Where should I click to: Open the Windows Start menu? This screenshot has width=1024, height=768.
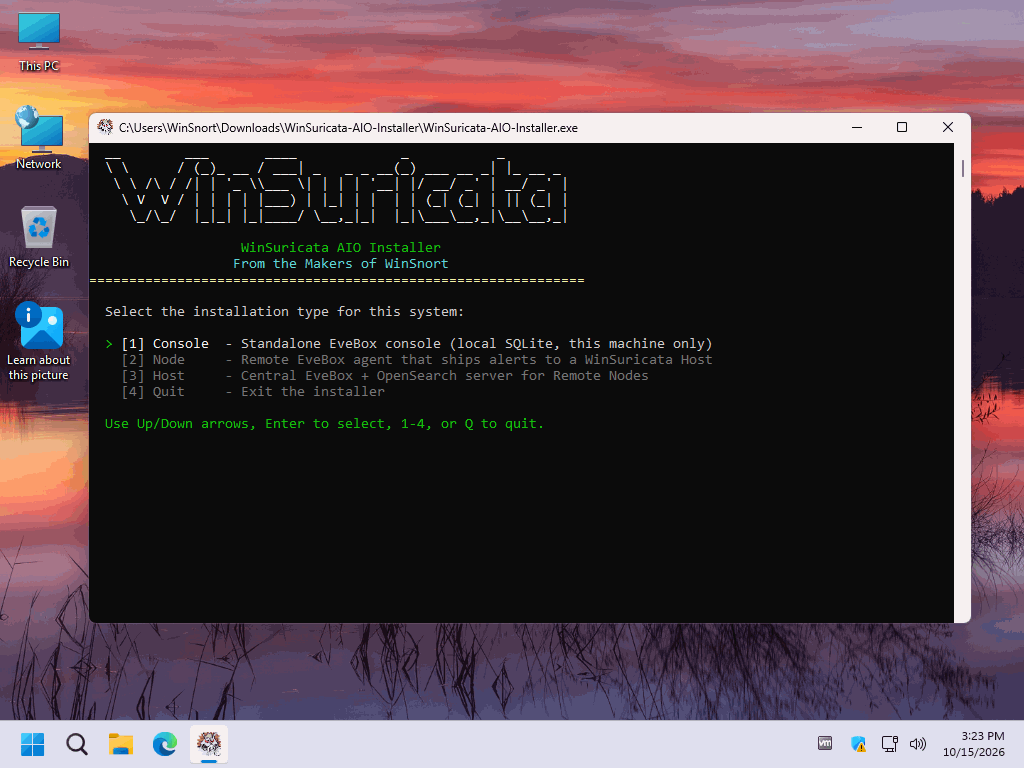click(x=33, y=744)
